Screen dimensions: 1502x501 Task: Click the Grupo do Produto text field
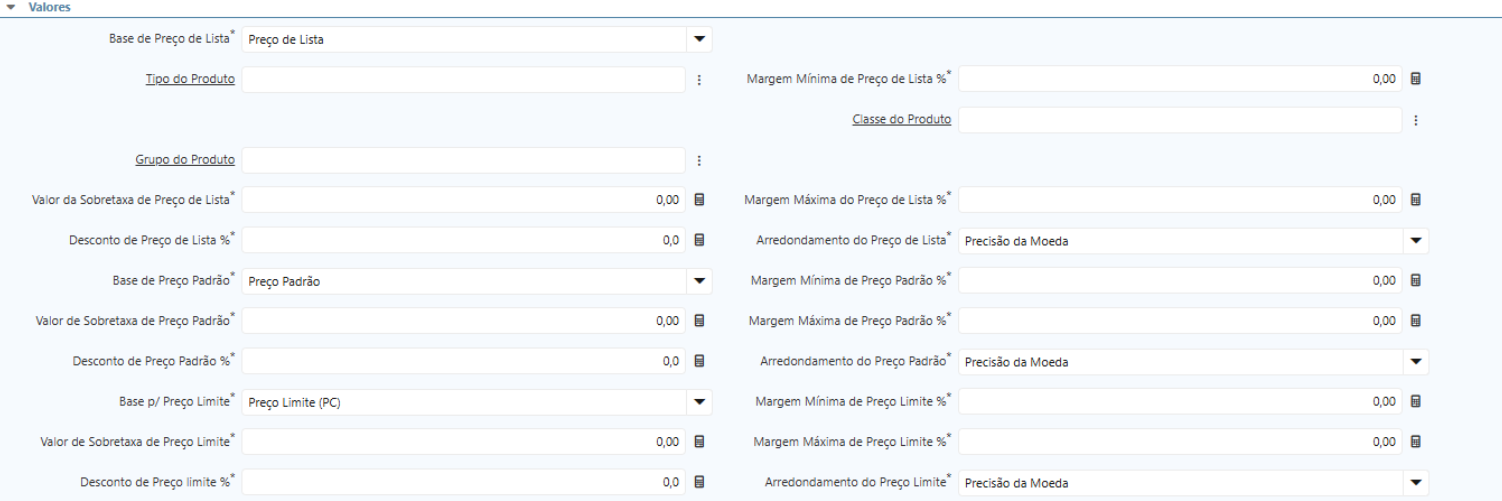coord(463,160)
